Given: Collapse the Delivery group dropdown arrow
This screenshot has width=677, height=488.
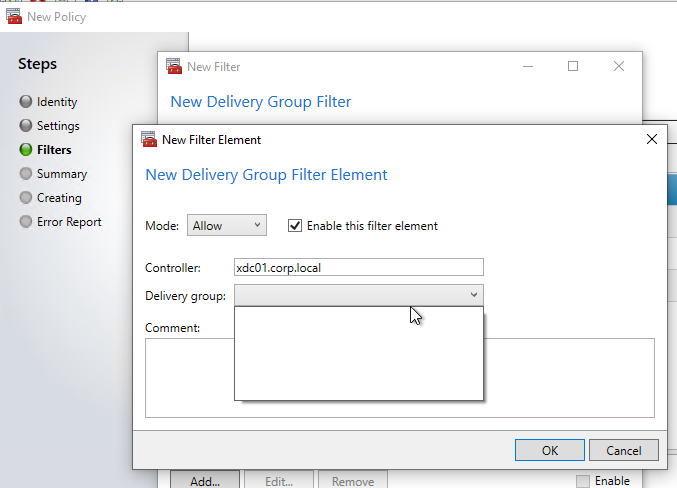Looking at the screenshot, I should pos(474,295).
